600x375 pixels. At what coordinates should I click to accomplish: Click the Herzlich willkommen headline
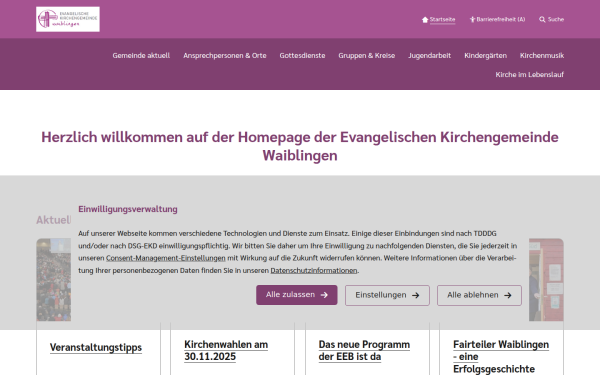tap(300, 146)
